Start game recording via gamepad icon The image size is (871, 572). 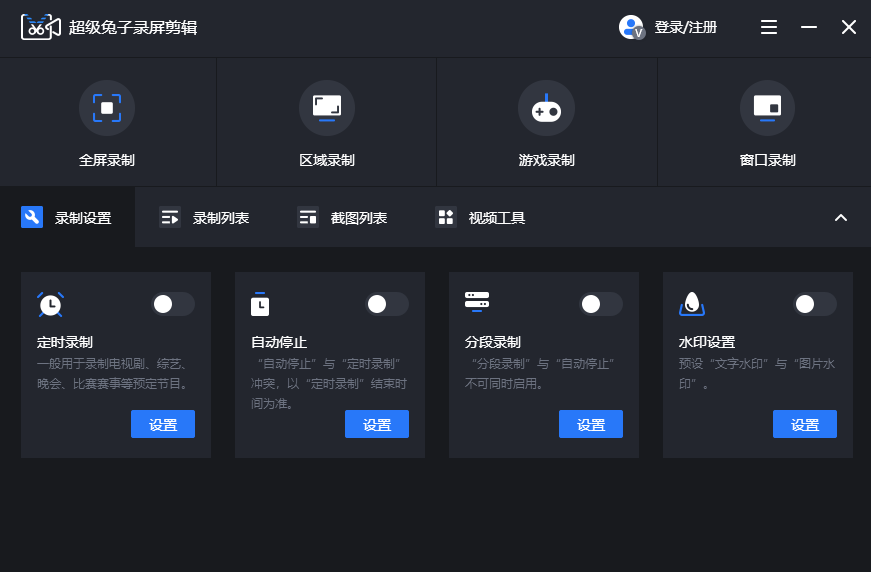(546, 108)
